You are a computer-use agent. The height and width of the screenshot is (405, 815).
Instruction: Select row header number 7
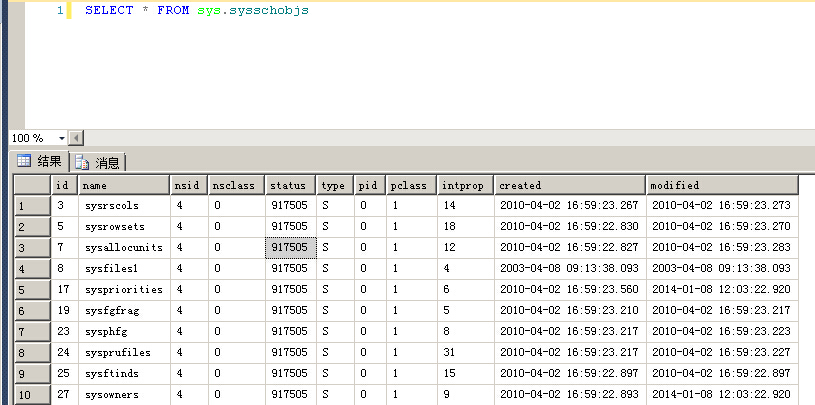(x=32, y=332)
